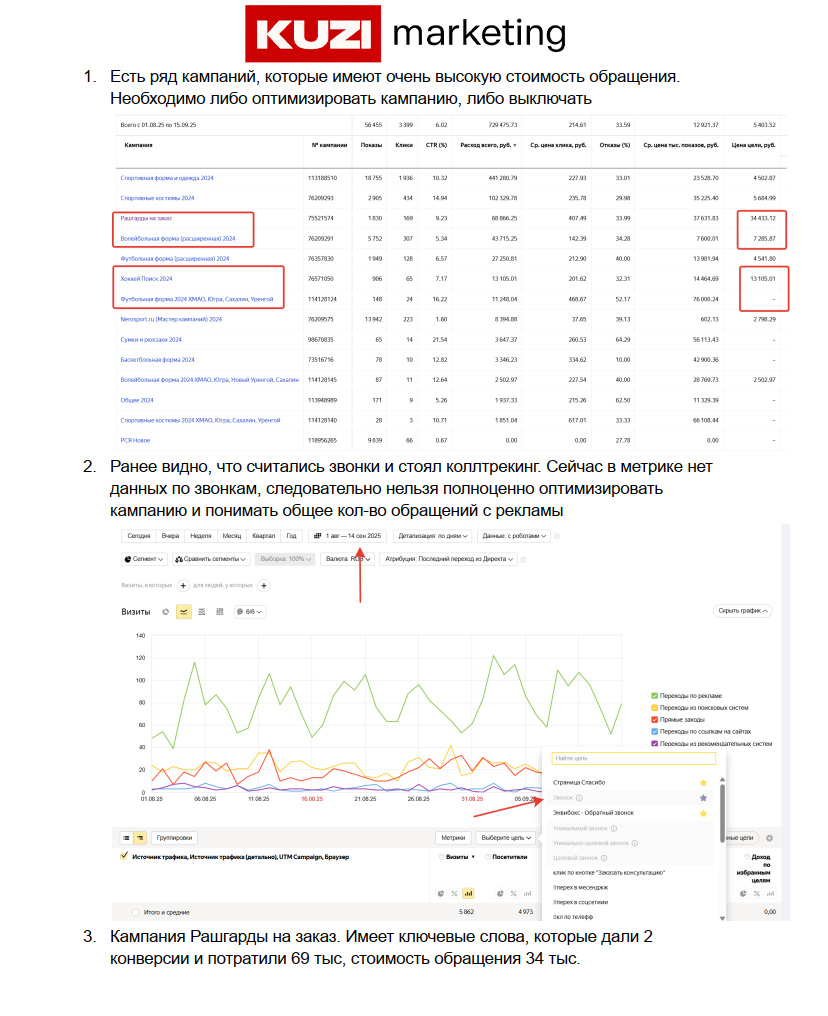Uncheck 'Переходы из поисковых систем' legend checkbox
Viewport: 828px width, 1016px height.
[654, 708]
